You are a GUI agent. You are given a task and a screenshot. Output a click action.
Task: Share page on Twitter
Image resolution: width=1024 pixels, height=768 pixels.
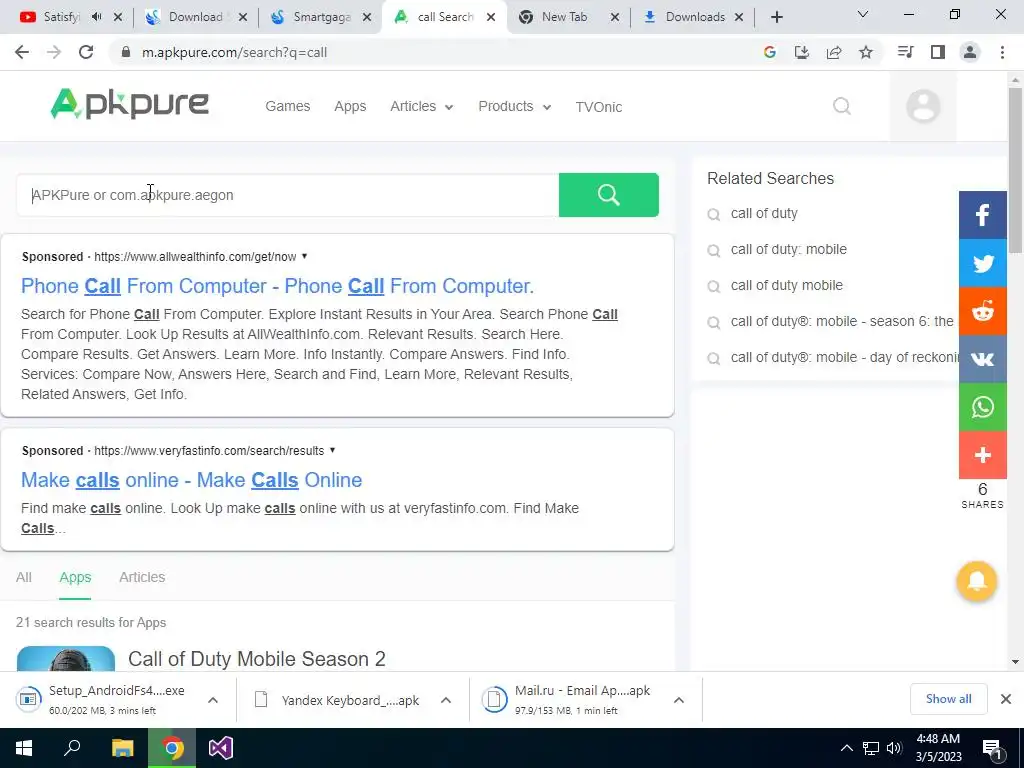[x=982, y=263]
